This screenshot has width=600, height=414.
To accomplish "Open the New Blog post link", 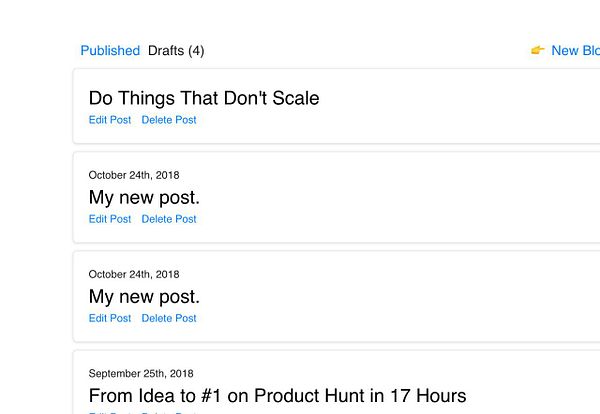I will (575, 51).
